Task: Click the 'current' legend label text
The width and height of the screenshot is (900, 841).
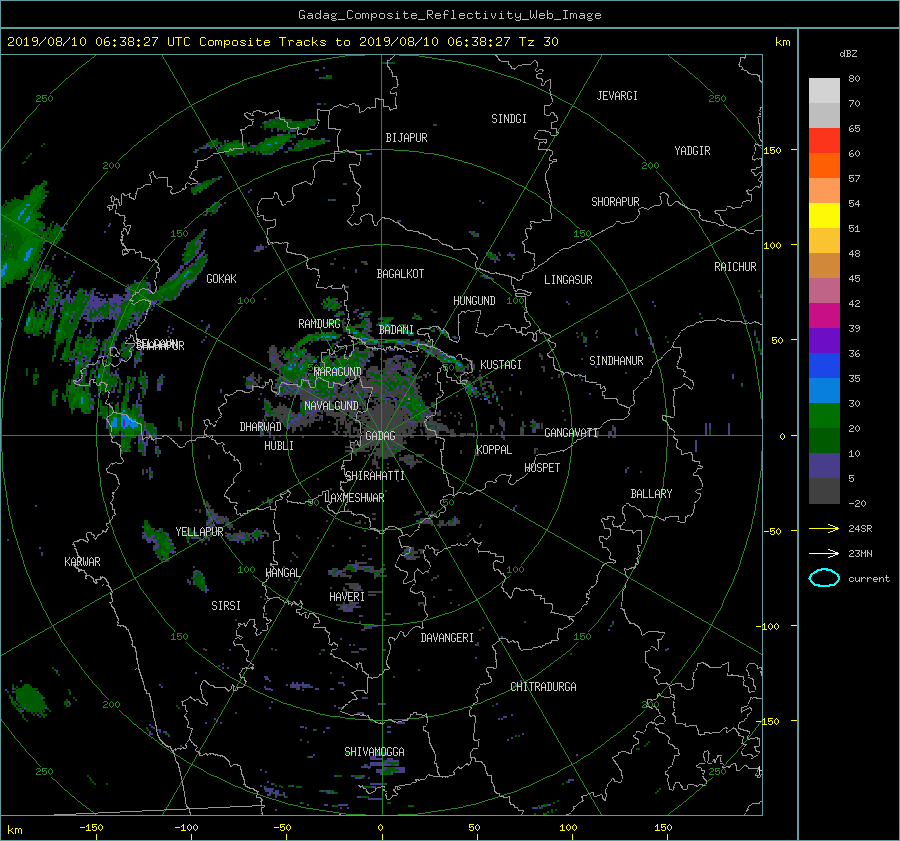Action: coord(869,579)
